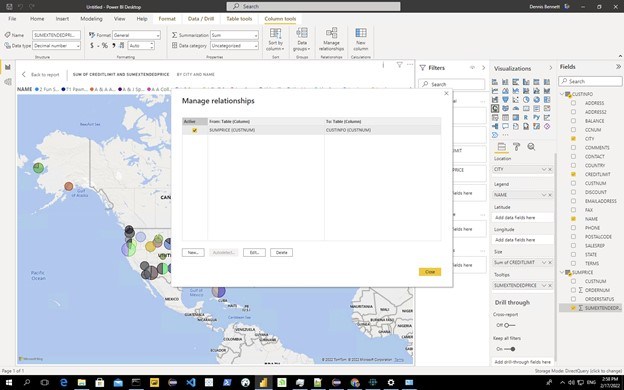Open the Data type dropdown
This screenshot has width=624, height=390.
57,46
